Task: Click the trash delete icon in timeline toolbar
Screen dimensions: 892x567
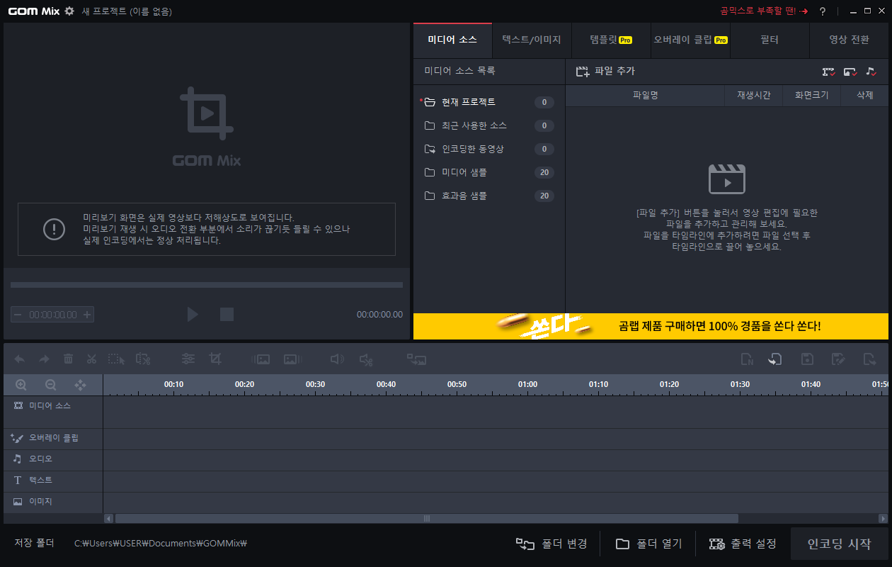Action: pos(68,359)
